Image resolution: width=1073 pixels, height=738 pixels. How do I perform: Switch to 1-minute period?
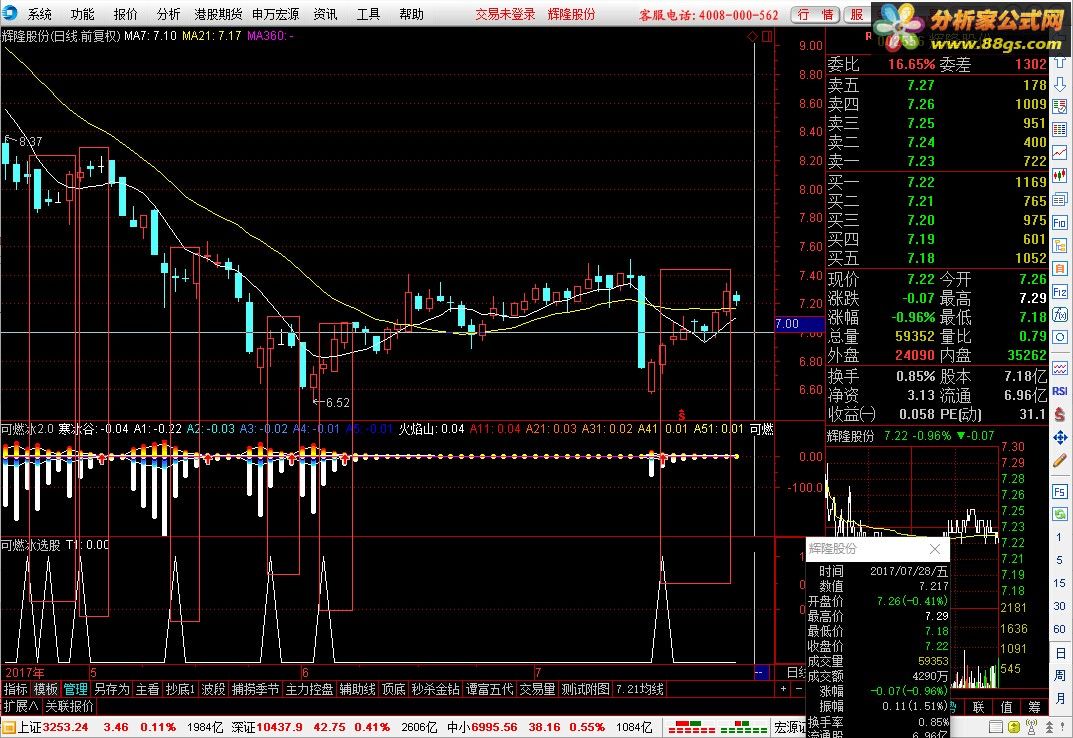pos(1060,537)
